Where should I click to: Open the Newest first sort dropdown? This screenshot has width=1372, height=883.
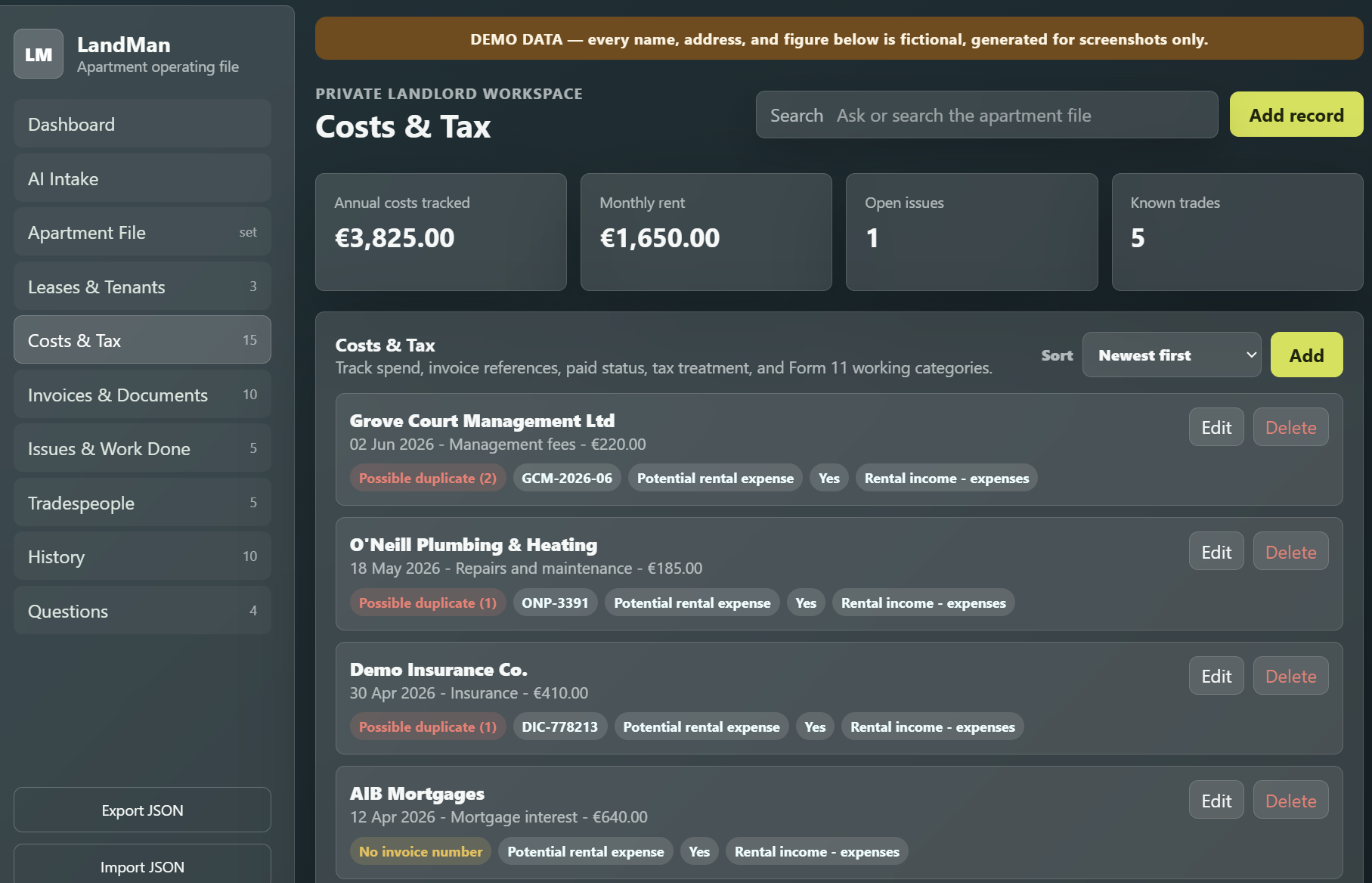tap(1172, 355)
